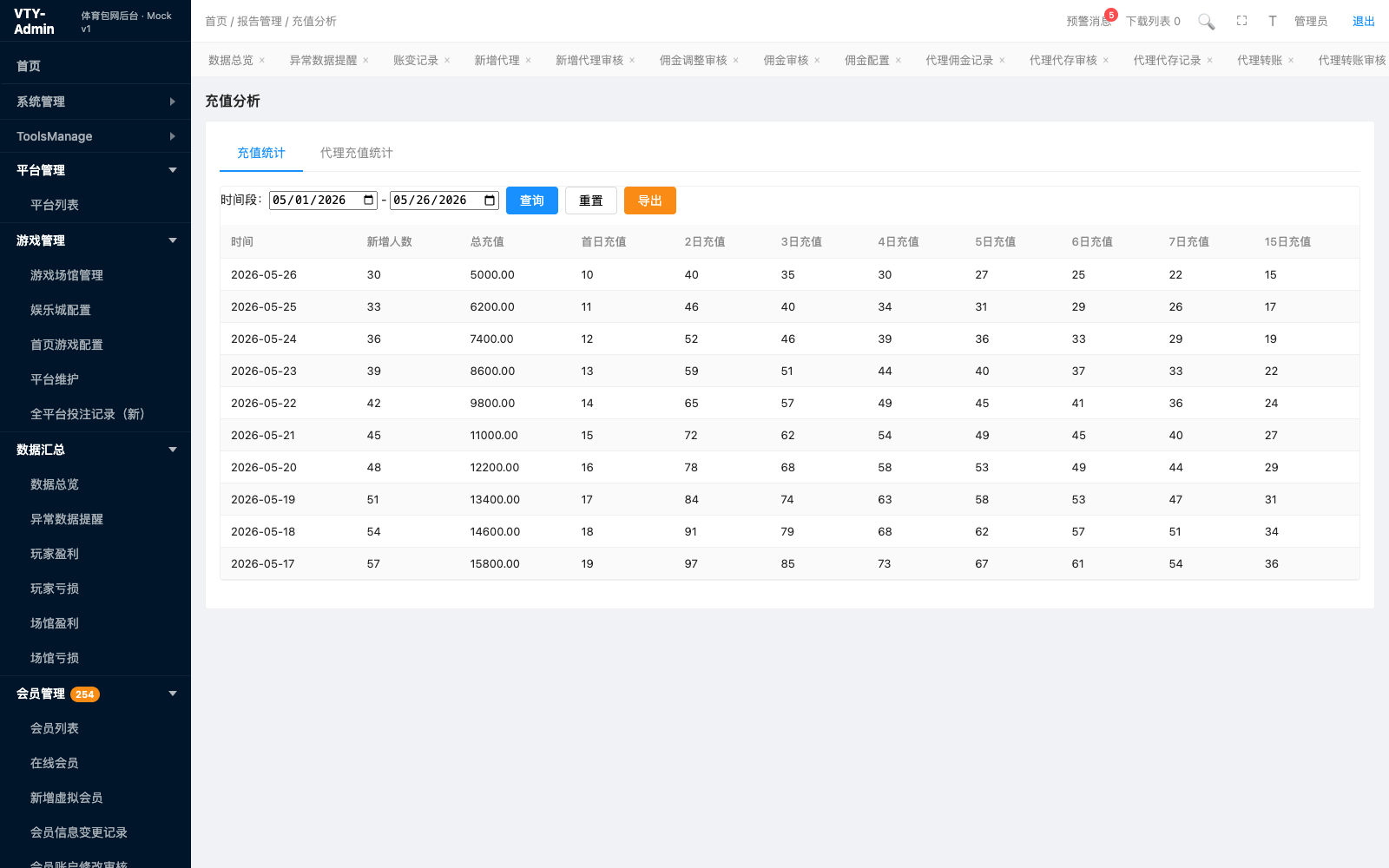Click the 退出 logout link
The height and width of the screenshot is (868, 1389).
pyautogui.click(x=1364, y=22)
